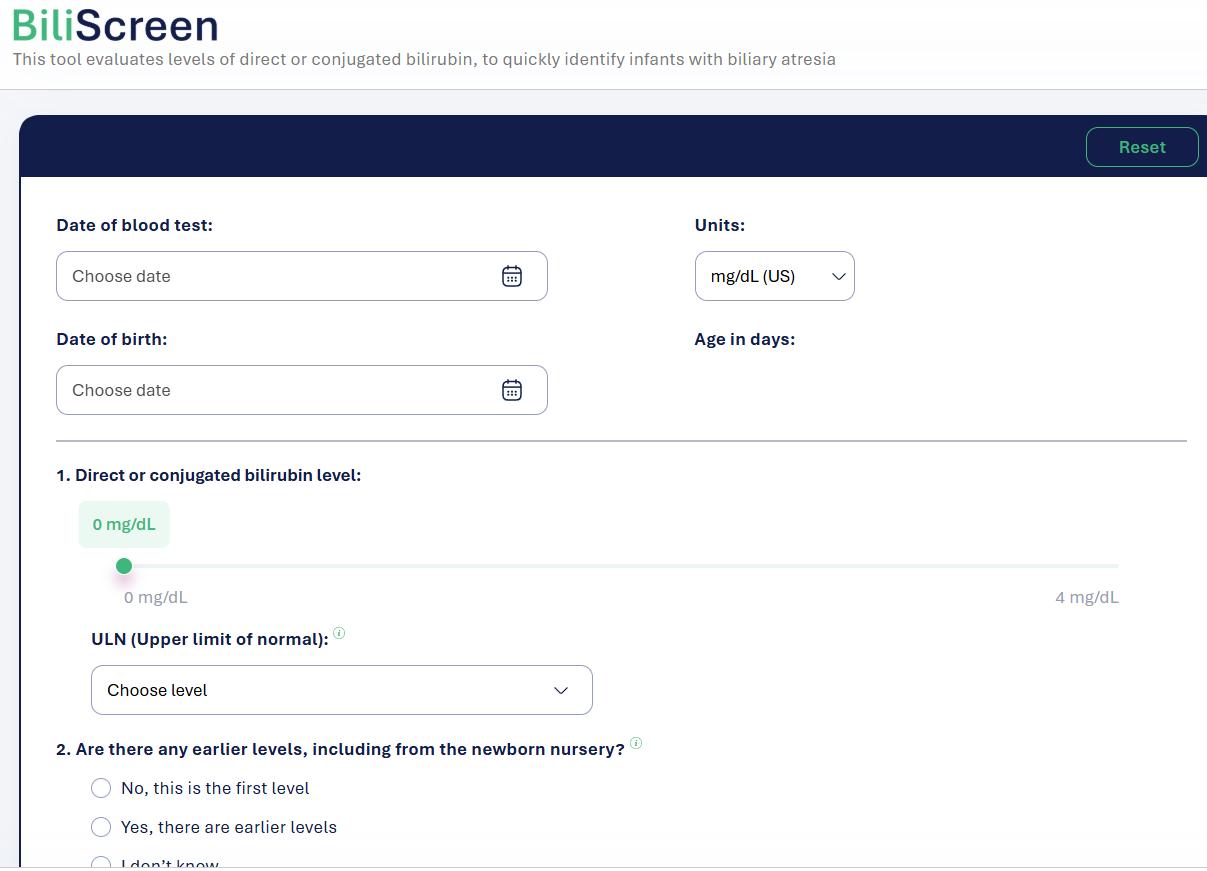Viewport: 1207px width, 871px height.
Task: Click info icon beside earlier levels question
Action: click(636, 743)
